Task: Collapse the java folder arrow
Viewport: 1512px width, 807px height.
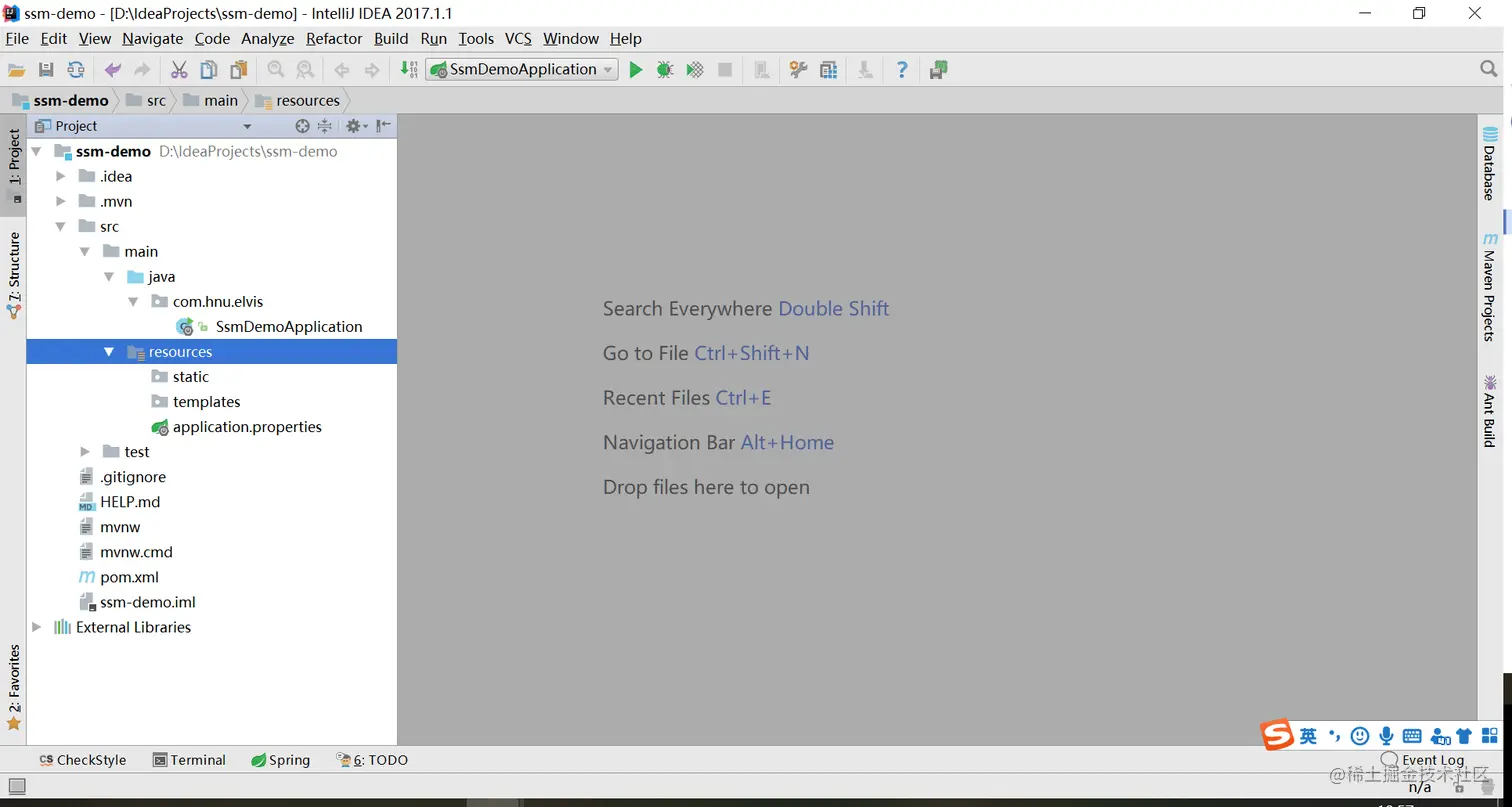Action: point(109,277)
